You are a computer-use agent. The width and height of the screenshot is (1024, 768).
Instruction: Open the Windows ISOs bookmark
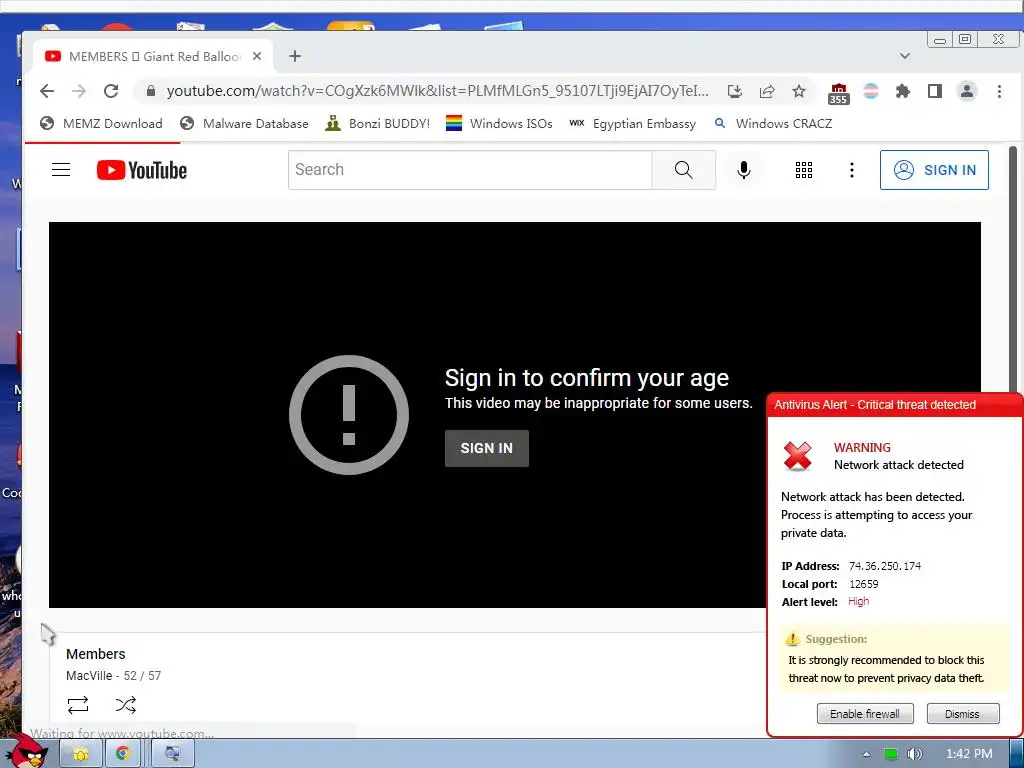[x=499, y=123]
